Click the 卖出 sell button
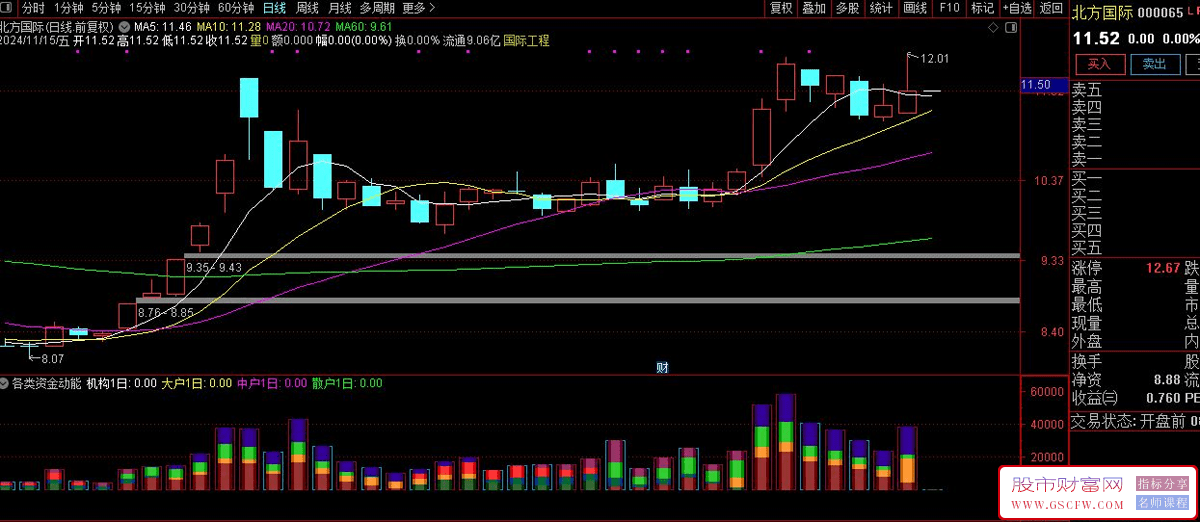The image size is (1200, 522). point(1153,64)
